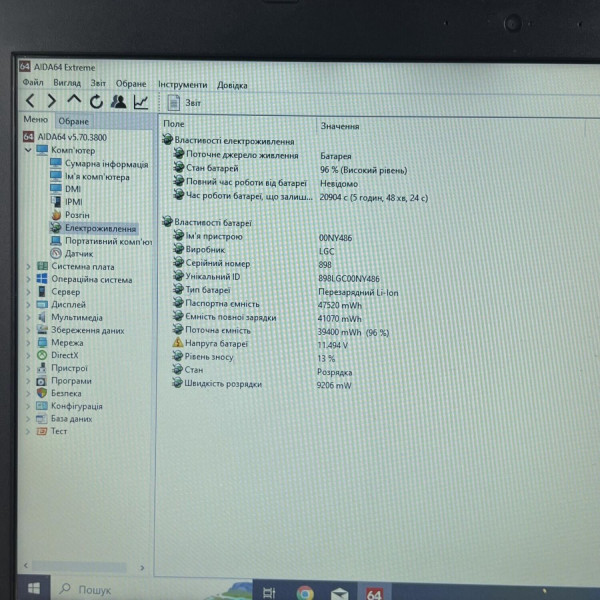Launch Chrome from the taskbar
The height and width of the screenshot is (600, 600).
305,593
